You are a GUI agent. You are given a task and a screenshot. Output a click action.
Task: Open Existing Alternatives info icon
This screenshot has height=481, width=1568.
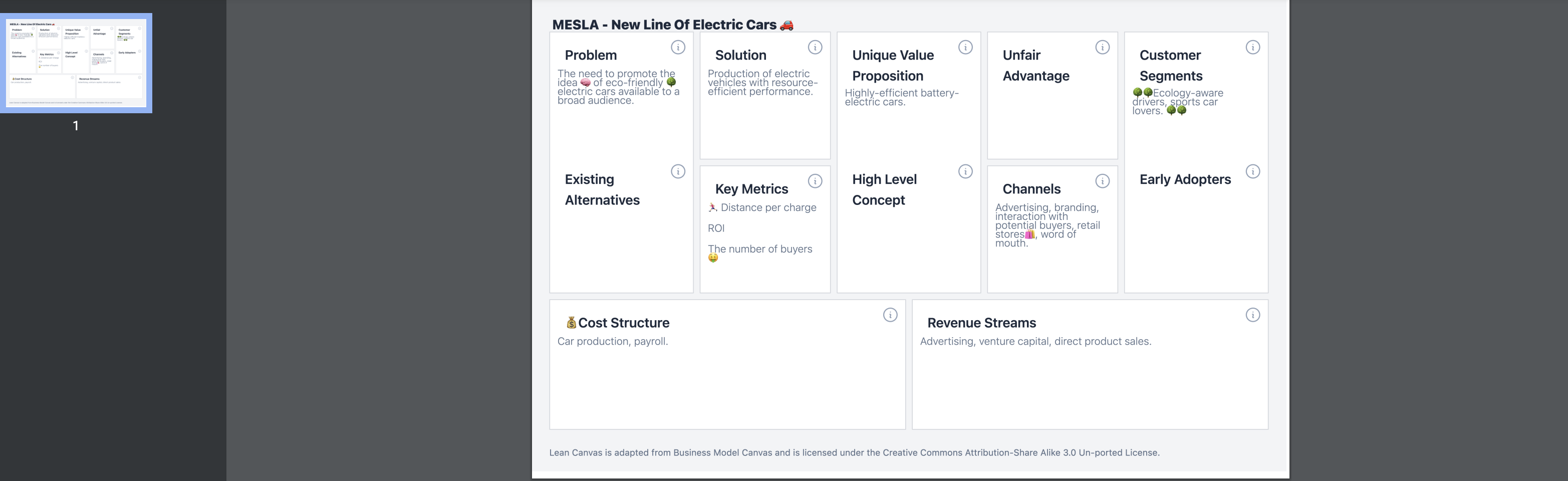(677, 172)
